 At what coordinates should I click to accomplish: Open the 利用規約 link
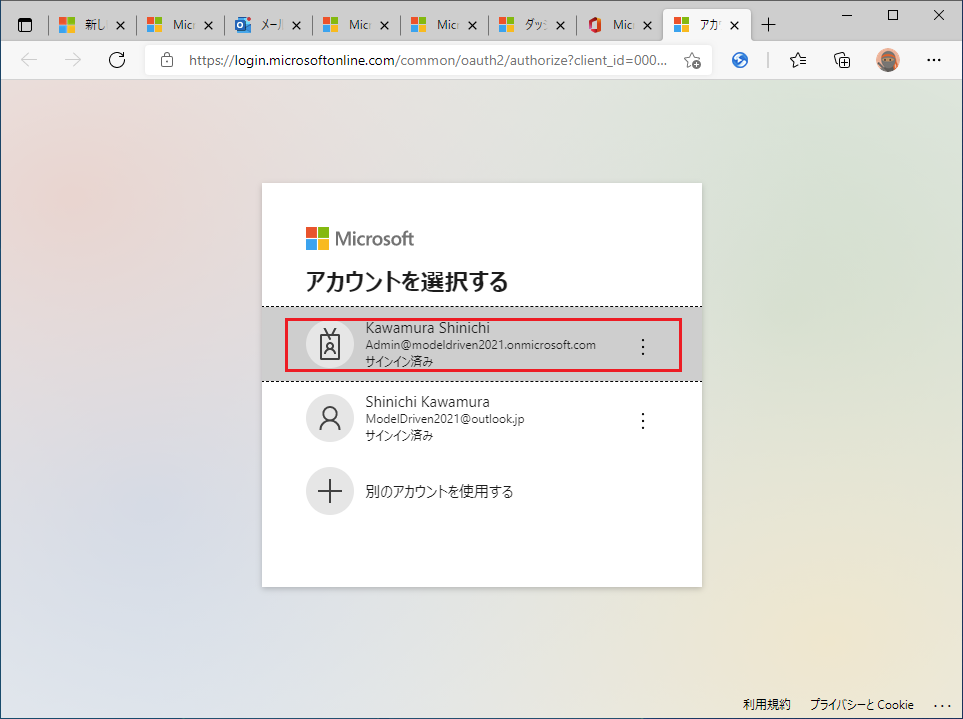pos(766,704)
